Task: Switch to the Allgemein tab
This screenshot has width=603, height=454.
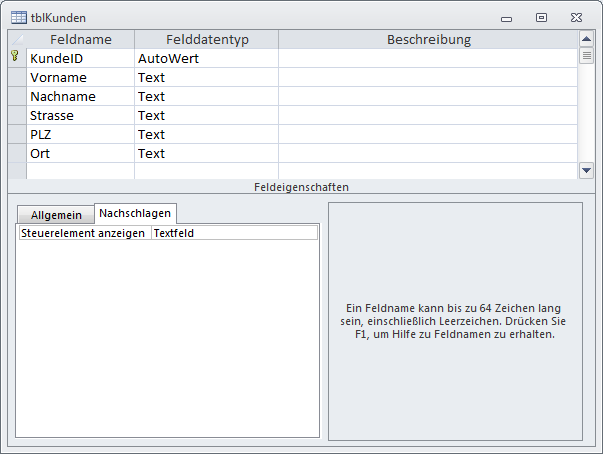Action: point(56,215)
